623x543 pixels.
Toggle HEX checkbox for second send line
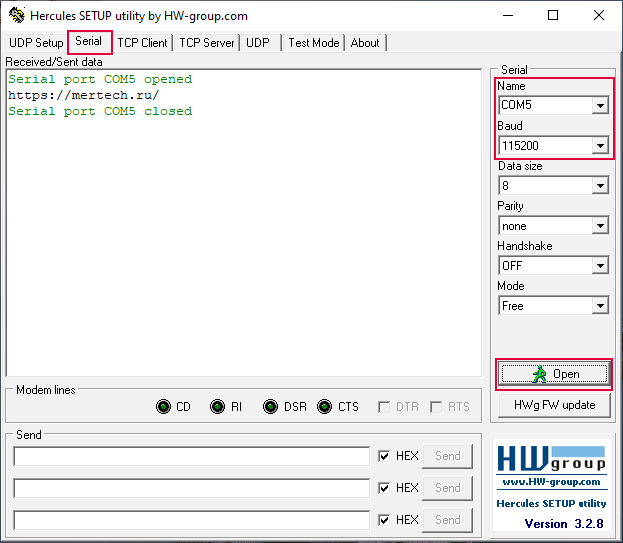point(385,488)
